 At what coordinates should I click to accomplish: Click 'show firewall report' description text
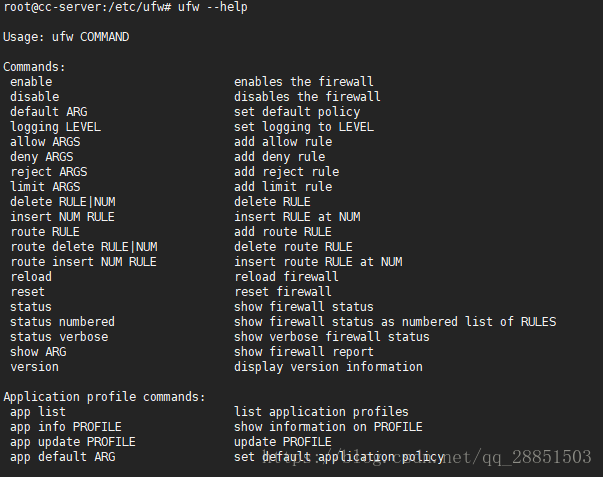click(x=304, y=352)
